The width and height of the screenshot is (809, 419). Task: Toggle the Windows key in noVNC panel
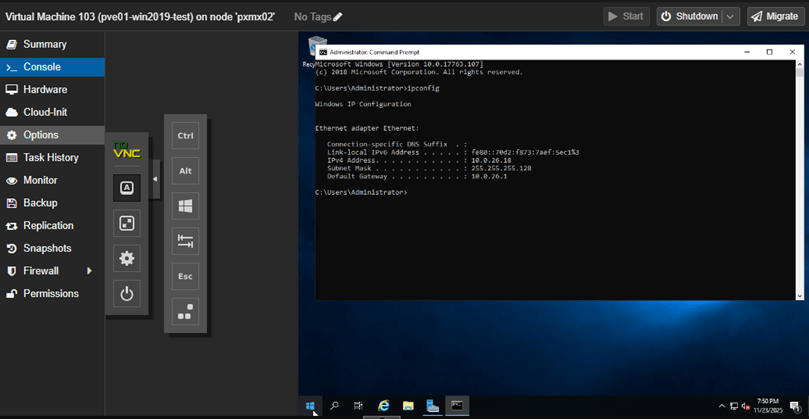[x=185, y=206]
